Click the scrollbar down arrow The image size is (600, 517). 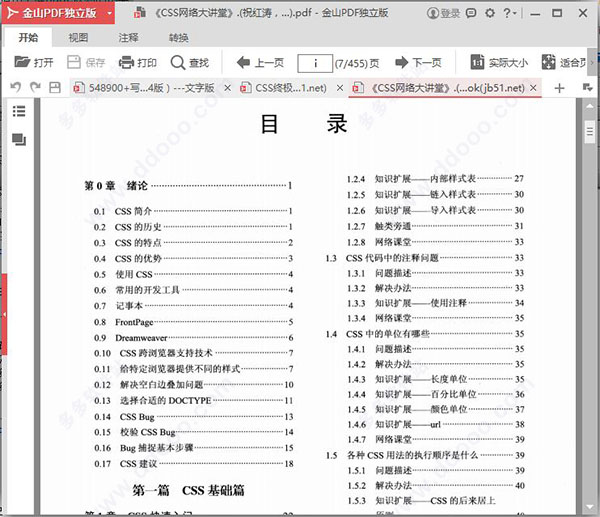pyautogui.click(x=590, y=507)
